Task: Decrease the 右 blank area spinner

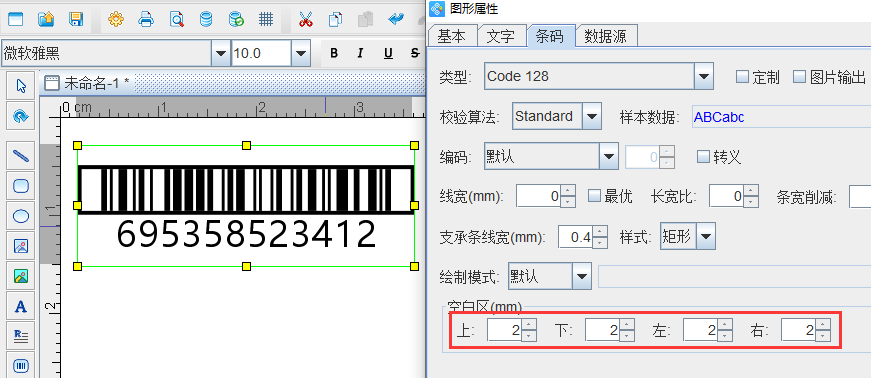Action: (x=823, y=336)
